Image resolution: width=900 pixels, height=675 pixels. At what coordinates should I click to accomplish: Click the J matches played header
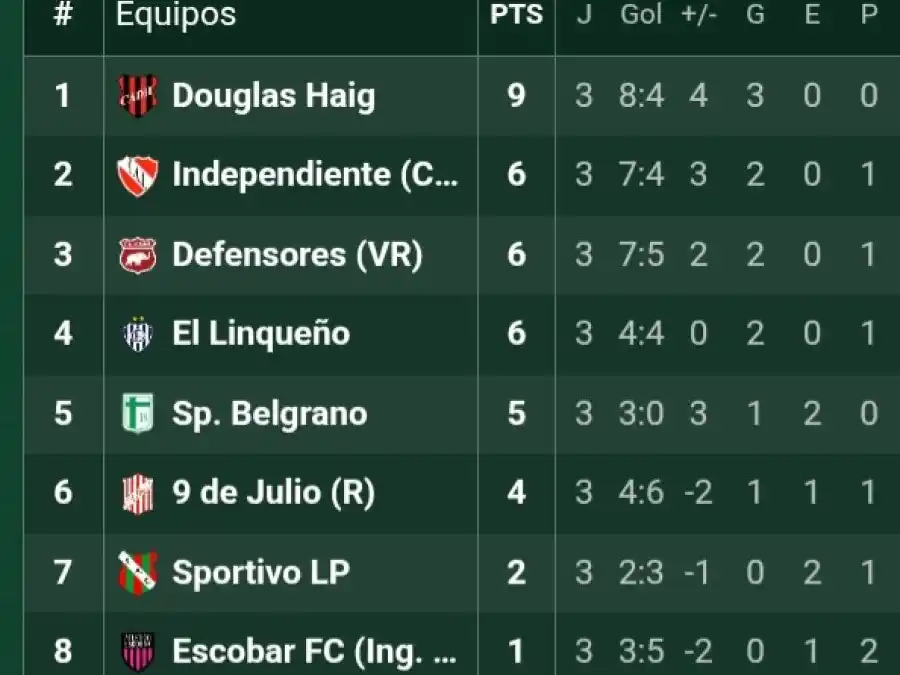[584, 15]
